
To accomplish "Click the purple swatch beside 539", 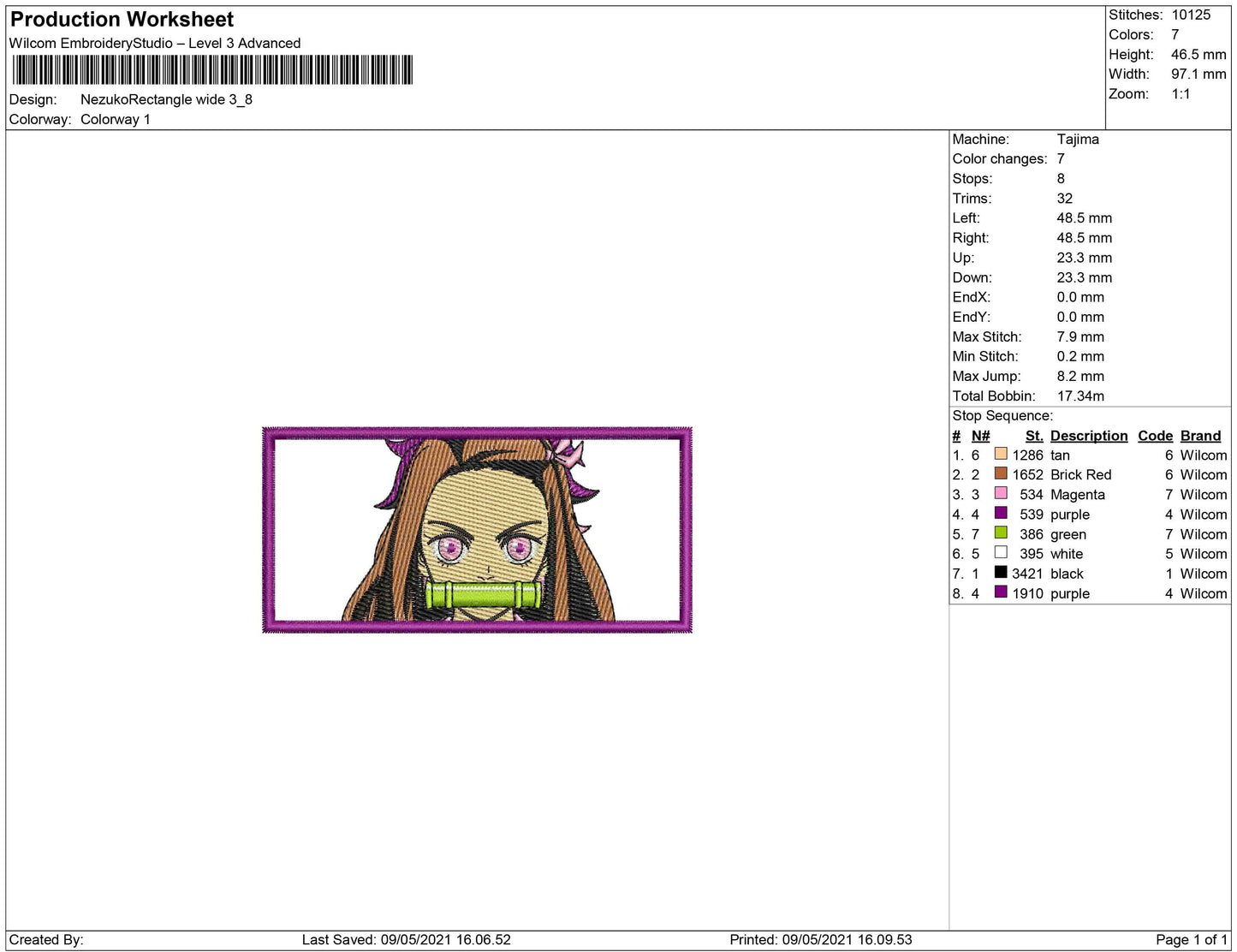I will pos(1001,513).
